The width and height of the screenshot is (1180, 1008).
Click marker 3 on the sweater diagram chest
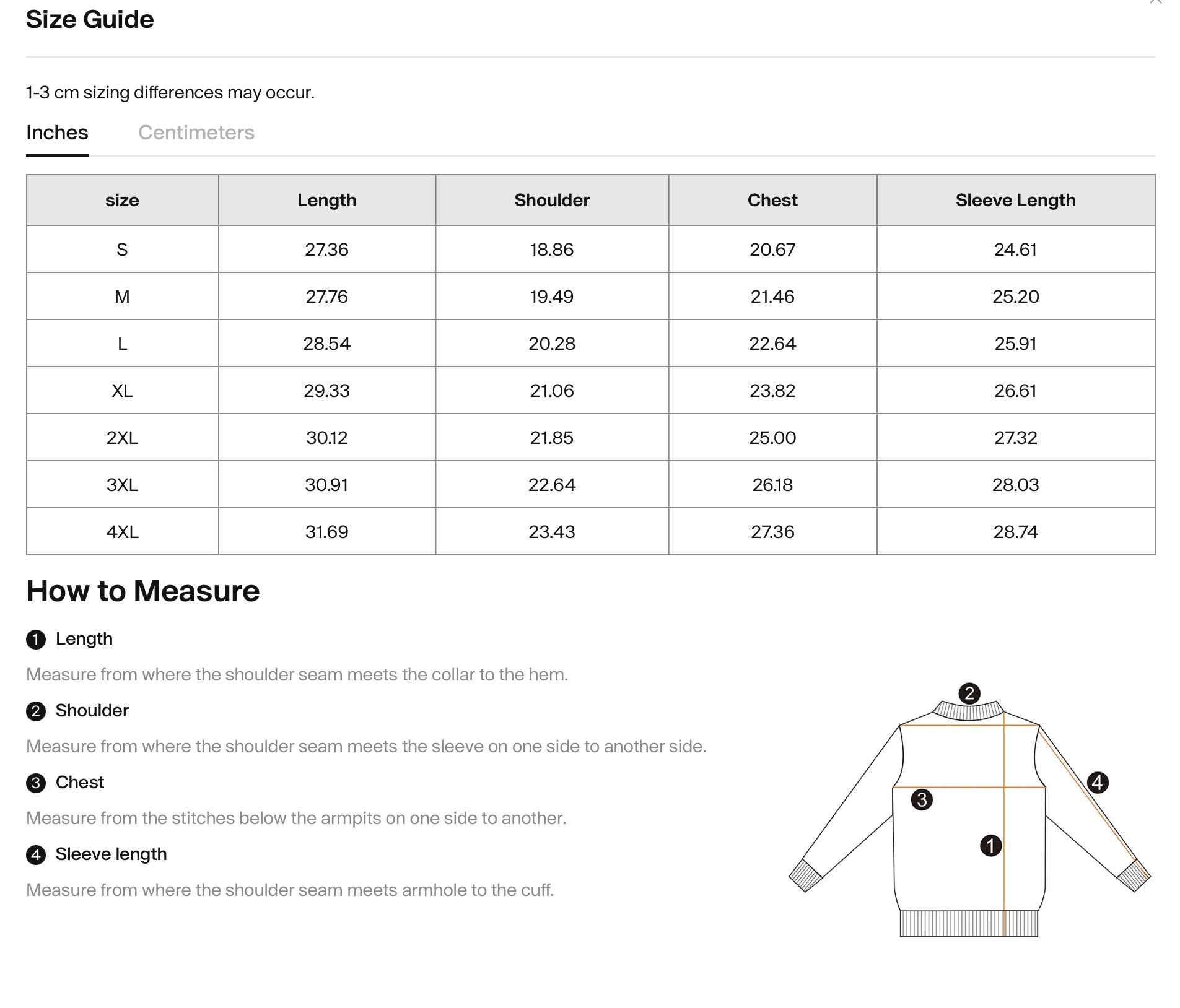[922, 800]
